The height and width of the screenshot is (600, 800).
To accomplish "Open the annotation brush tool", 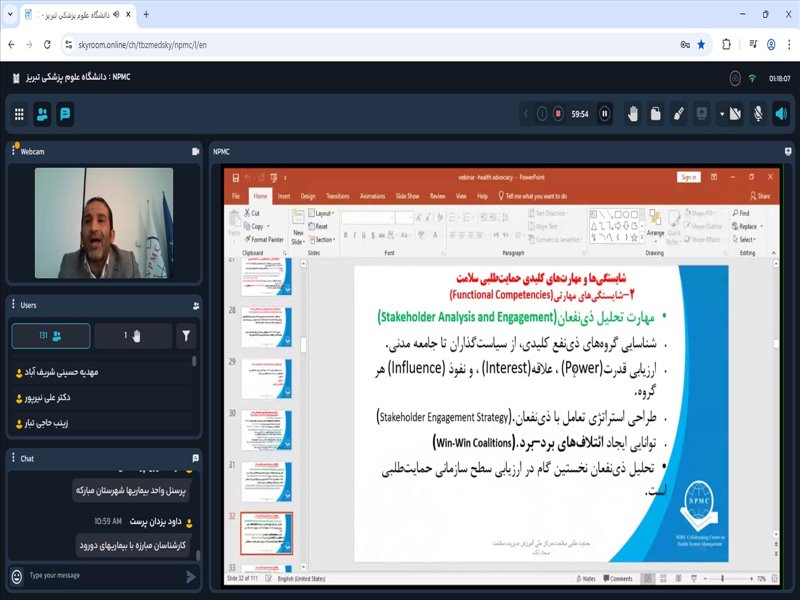I will click(x=678, y=113).
